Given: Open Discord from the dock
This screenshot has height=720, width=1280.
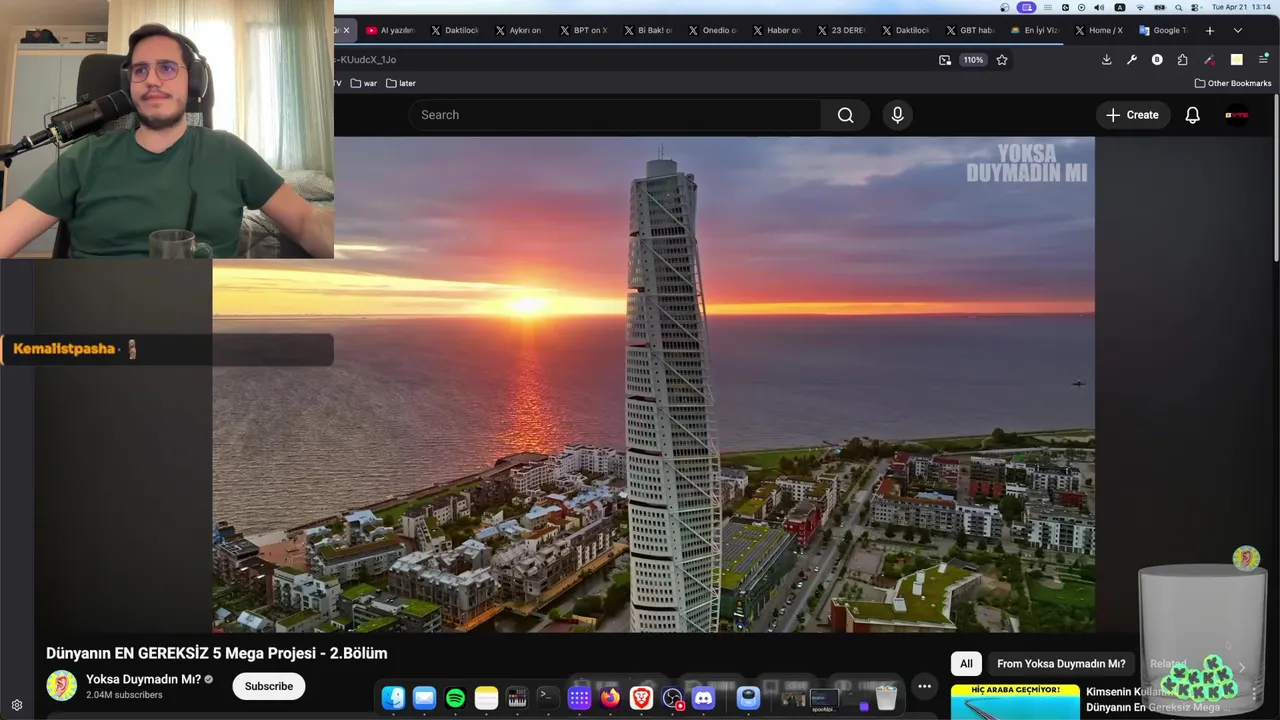Looking at the screenshot, I should point(703,697).
